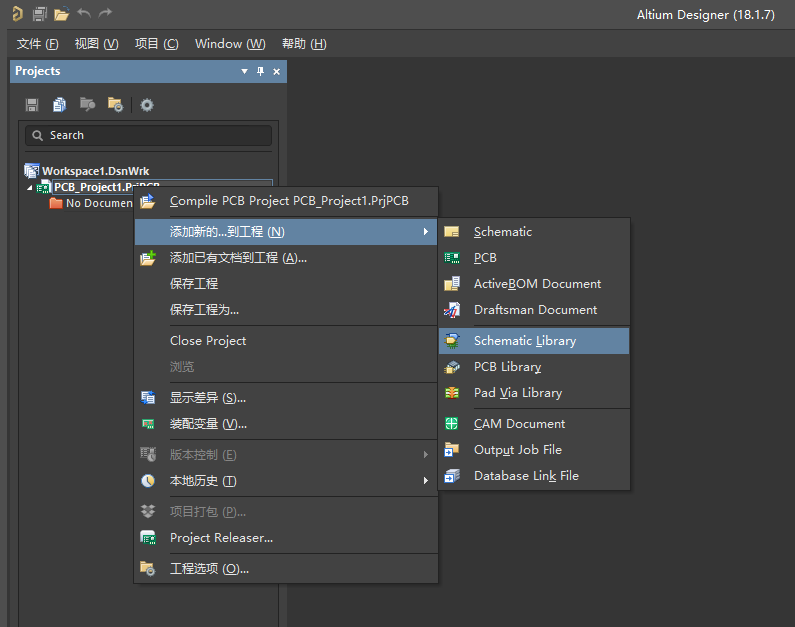Click the Pad Via Library icon
The height and width of the screenshot is (627, 795).
coord(451,393)
